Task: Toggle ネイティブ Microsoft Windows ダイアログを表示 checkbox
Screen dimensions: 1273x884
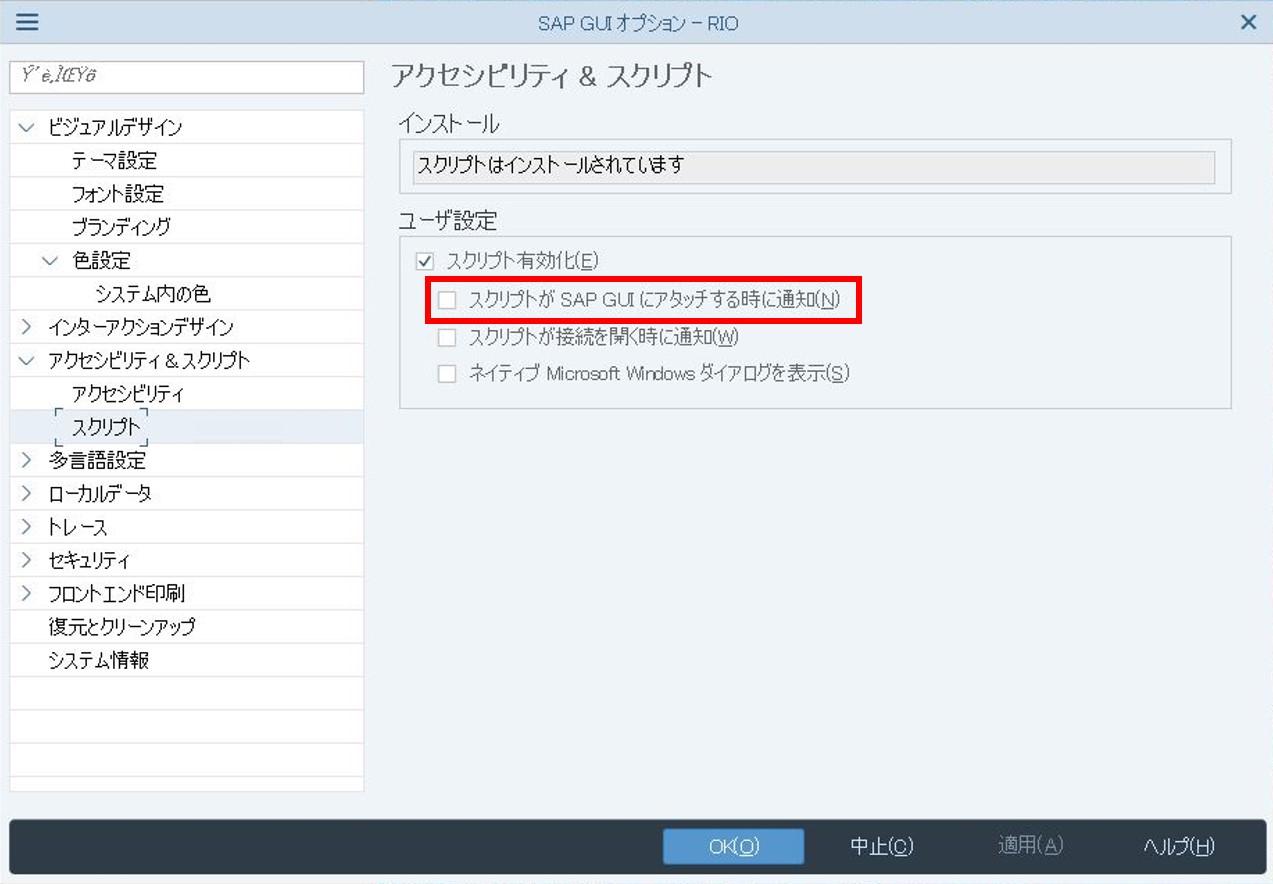Action: (x=447, y=374)
